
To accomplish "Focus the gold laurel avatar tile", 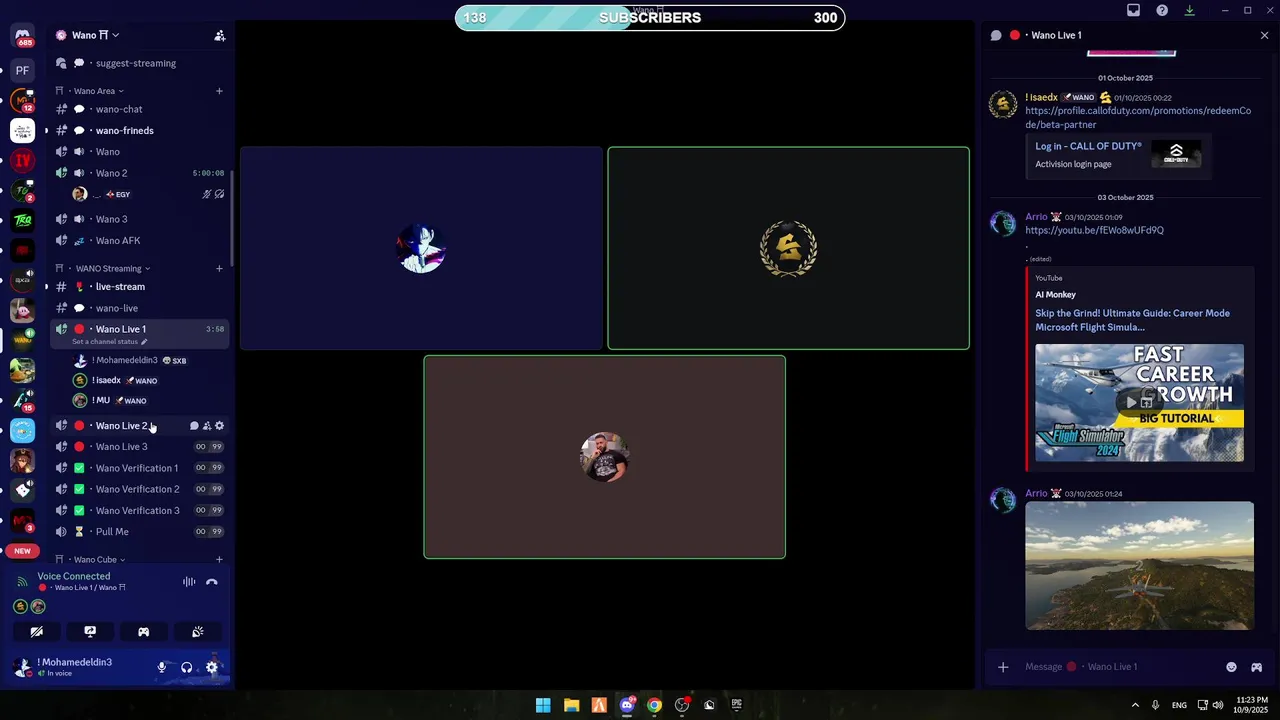I will pyautogui.click(x=788, y=248).
